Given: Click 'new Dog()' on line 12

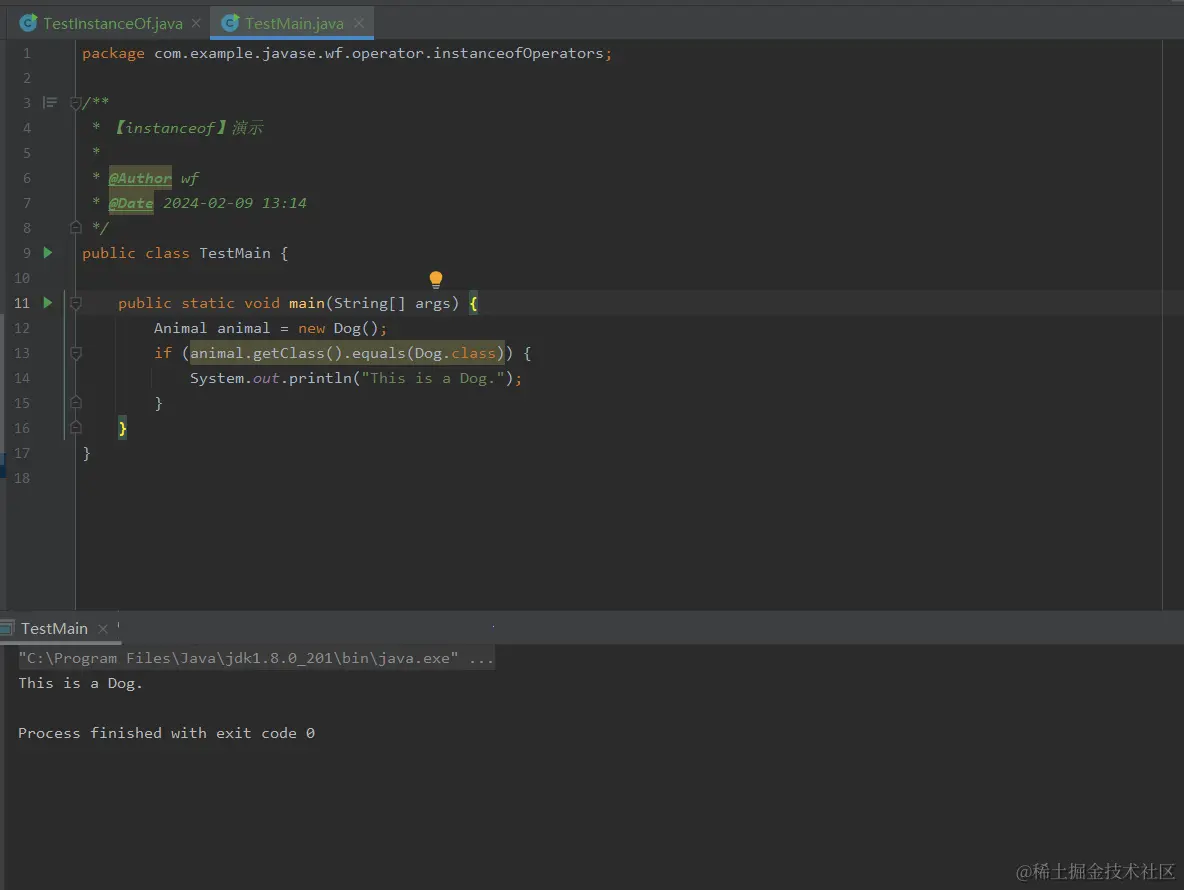Looking at the screenshot, I should 338,328.
